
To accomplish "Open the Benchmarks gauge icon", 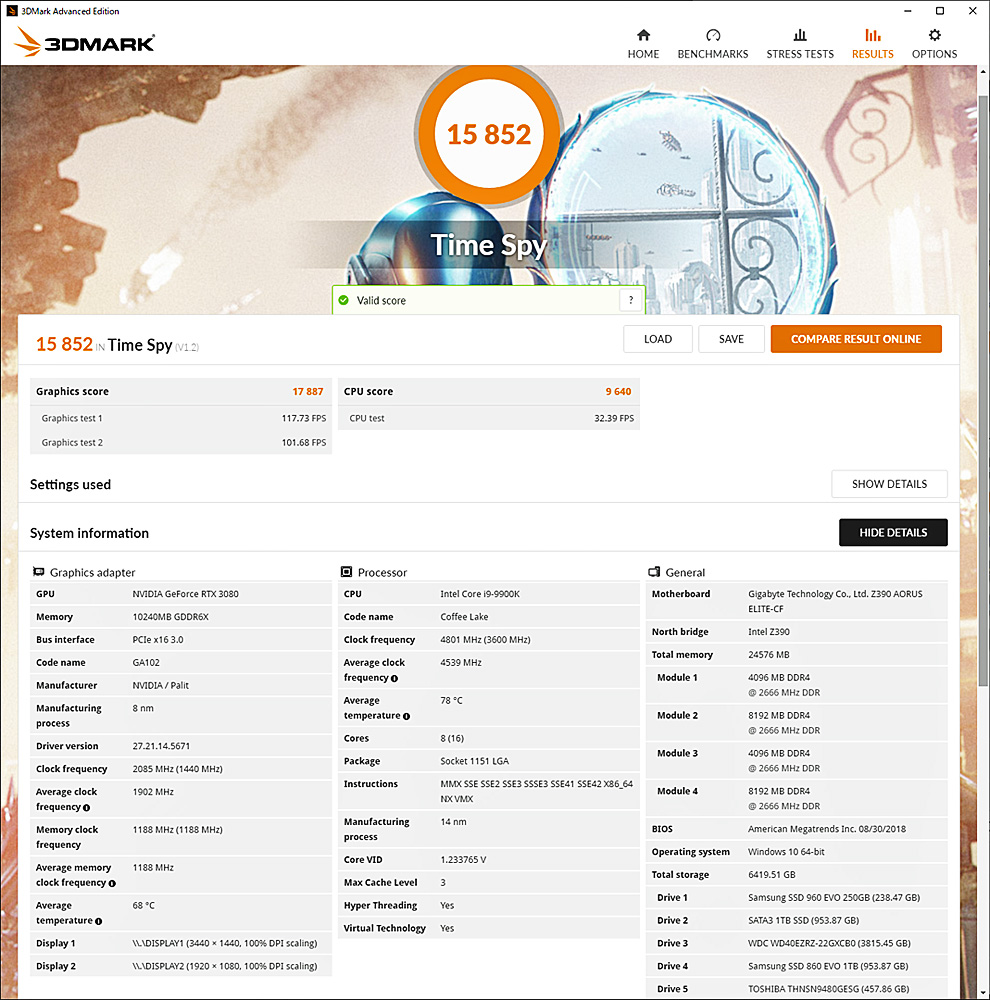I will [x=713, y=34].
